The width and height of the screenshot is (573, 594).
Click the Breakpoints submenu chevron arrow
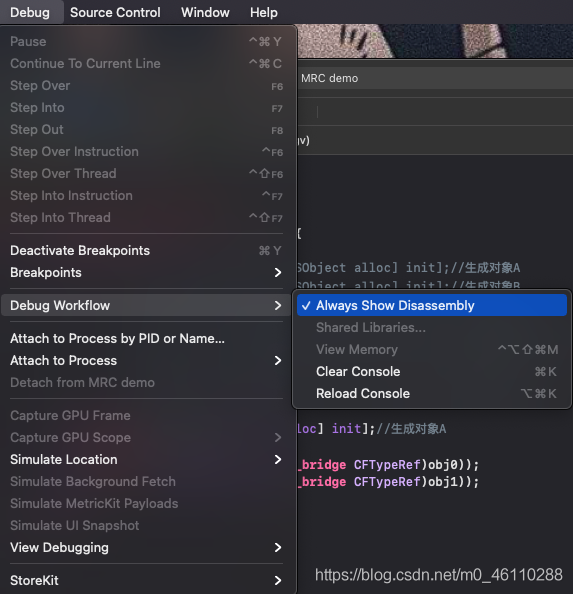278,273
